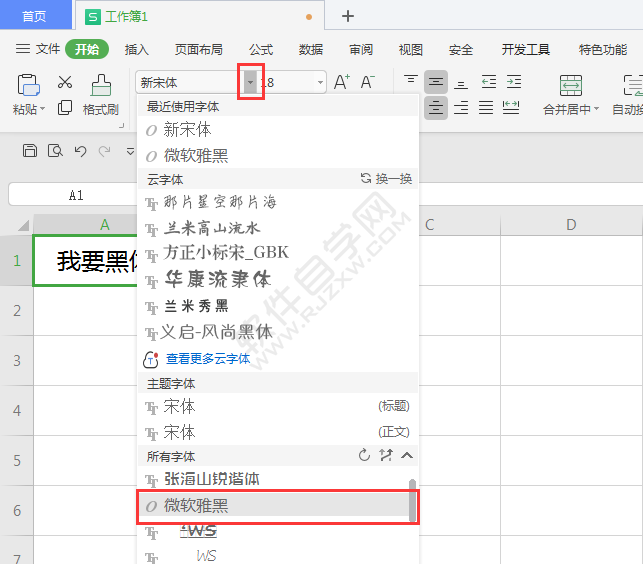This screenshot has height=564, width=643.
Task: Toggle horizontal center alignment
Action: pos(436,108)
